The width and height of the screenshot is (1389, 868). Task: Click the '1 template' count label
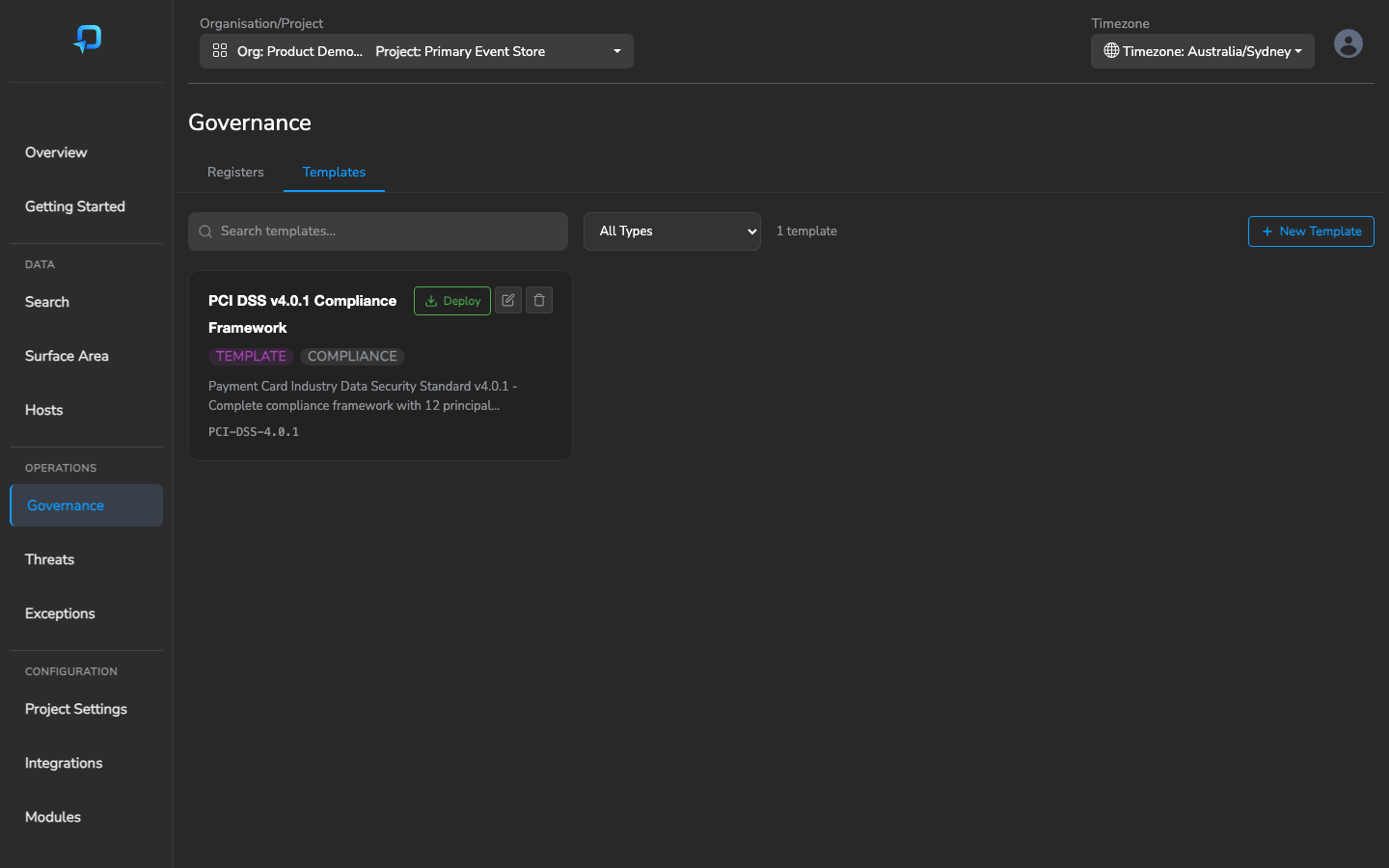(x=806, y=231)
